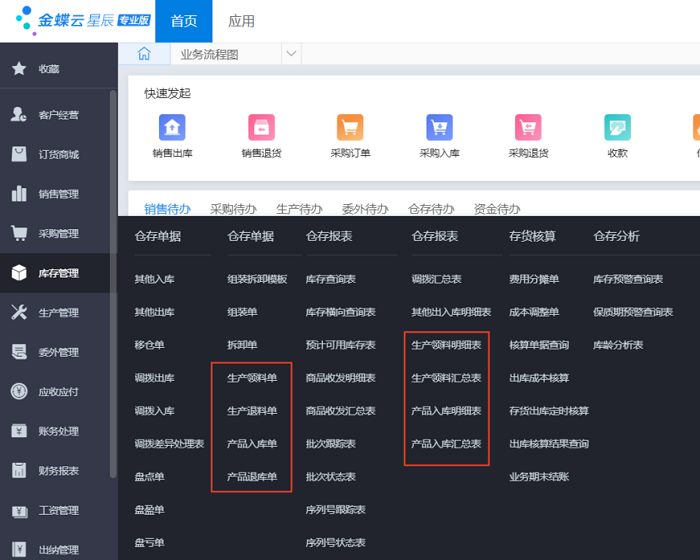Click the 采购退货 quick launch icon
This screenshot has height=560, width=700.
(528, 127)
